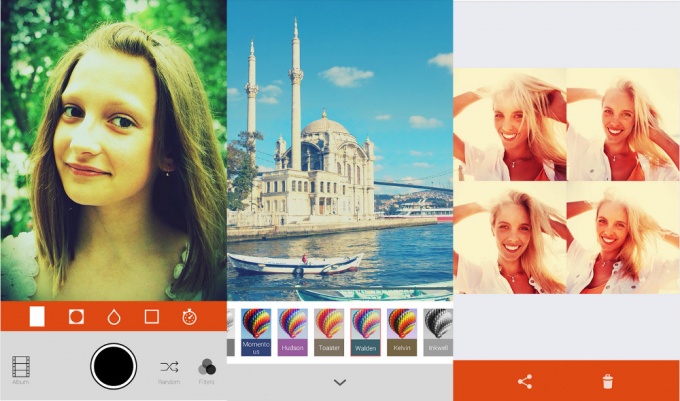Screen dimensions: 680x401
Task: Toggle the vignette effect icon
Action: (76, 317)
